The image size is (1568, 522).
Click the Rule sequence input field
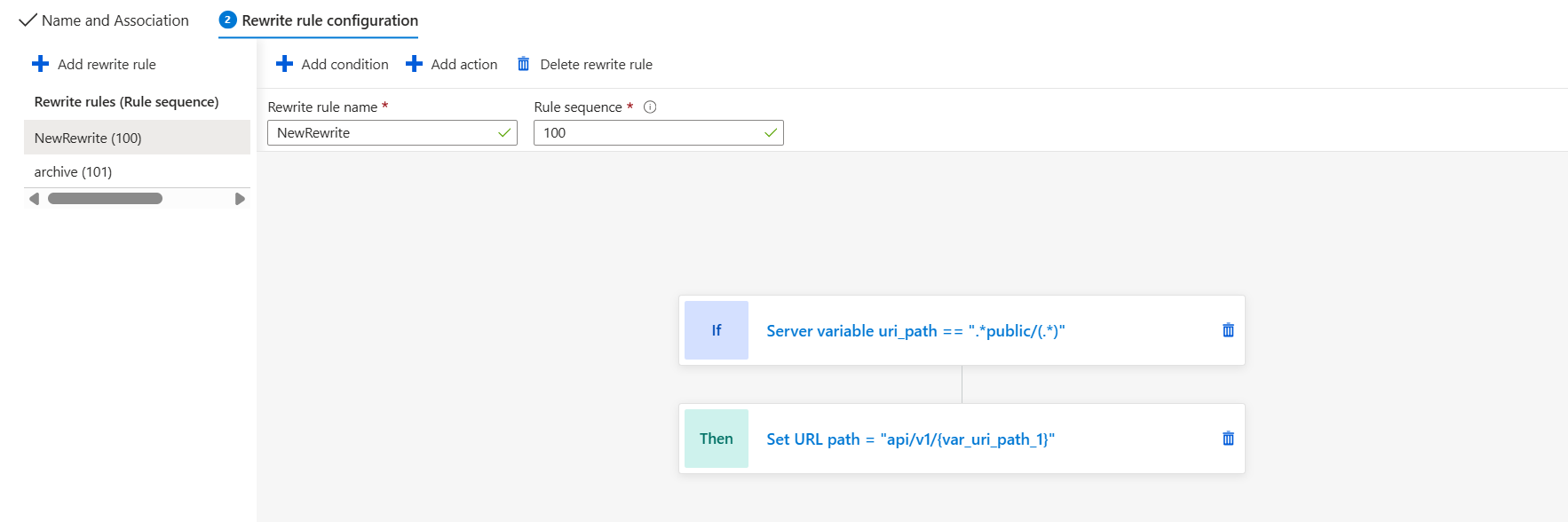[648, 133]
